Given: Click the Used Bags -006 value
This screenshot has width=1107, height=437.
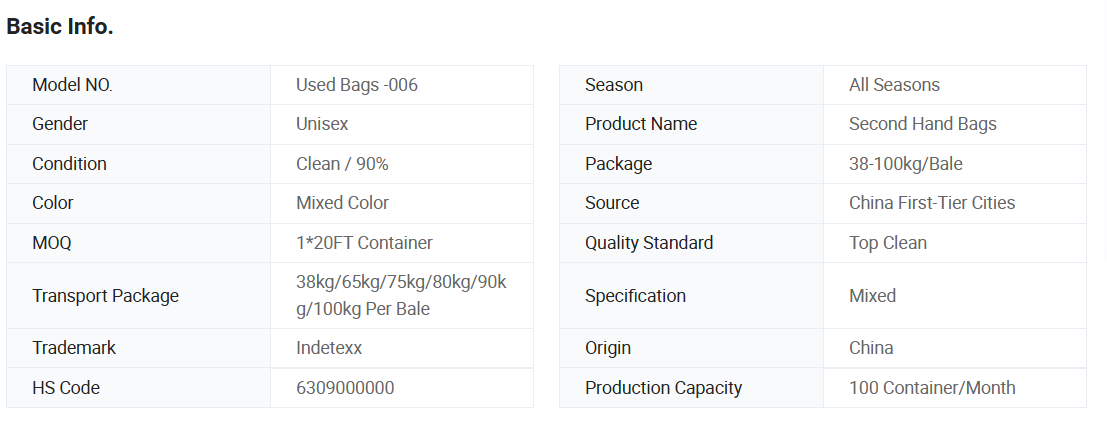Looking at the screenshot, I should click(x=357, y=85).
